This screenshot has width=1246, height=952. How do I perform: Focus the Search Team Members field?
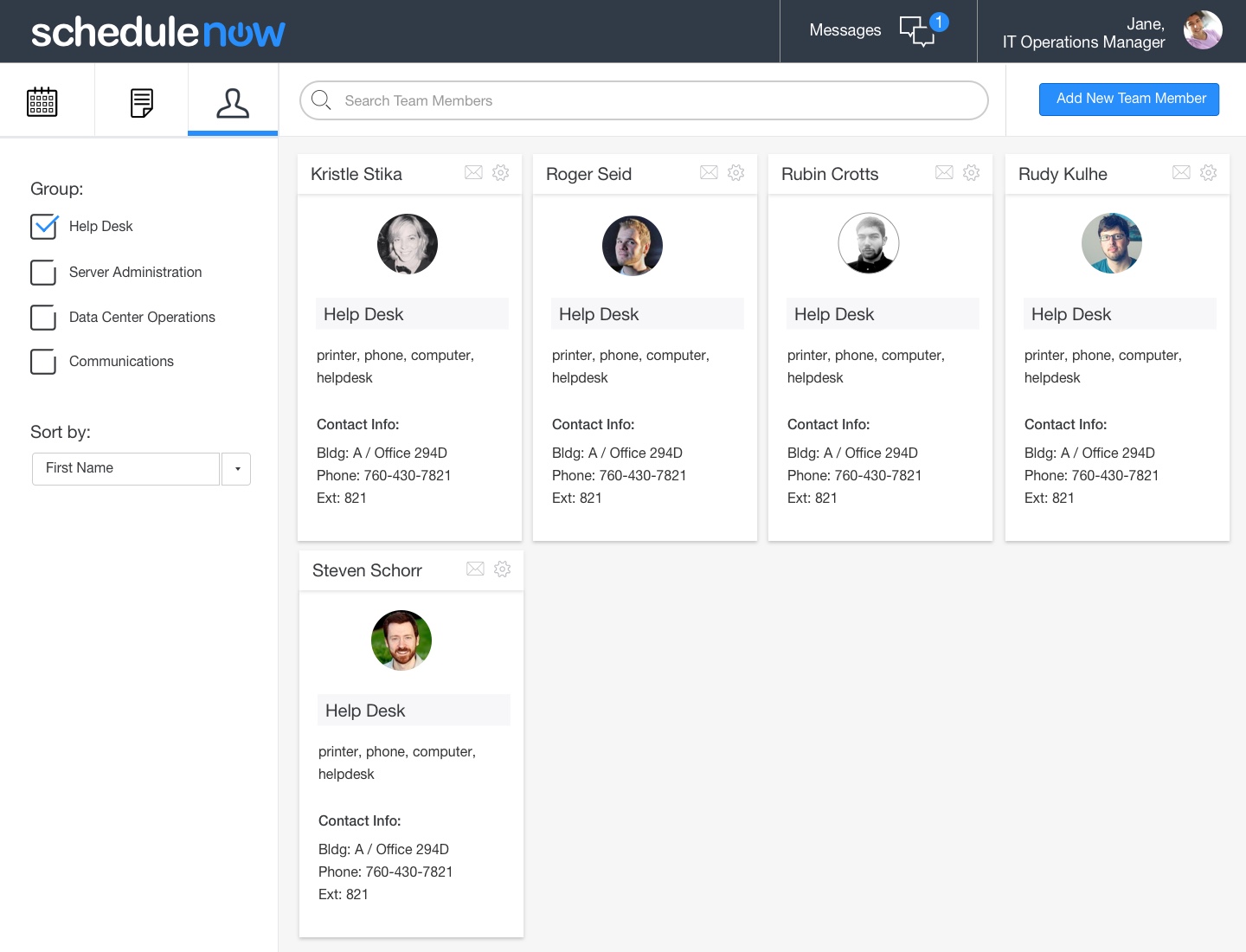pyautogui.click(x=644, y=100)
